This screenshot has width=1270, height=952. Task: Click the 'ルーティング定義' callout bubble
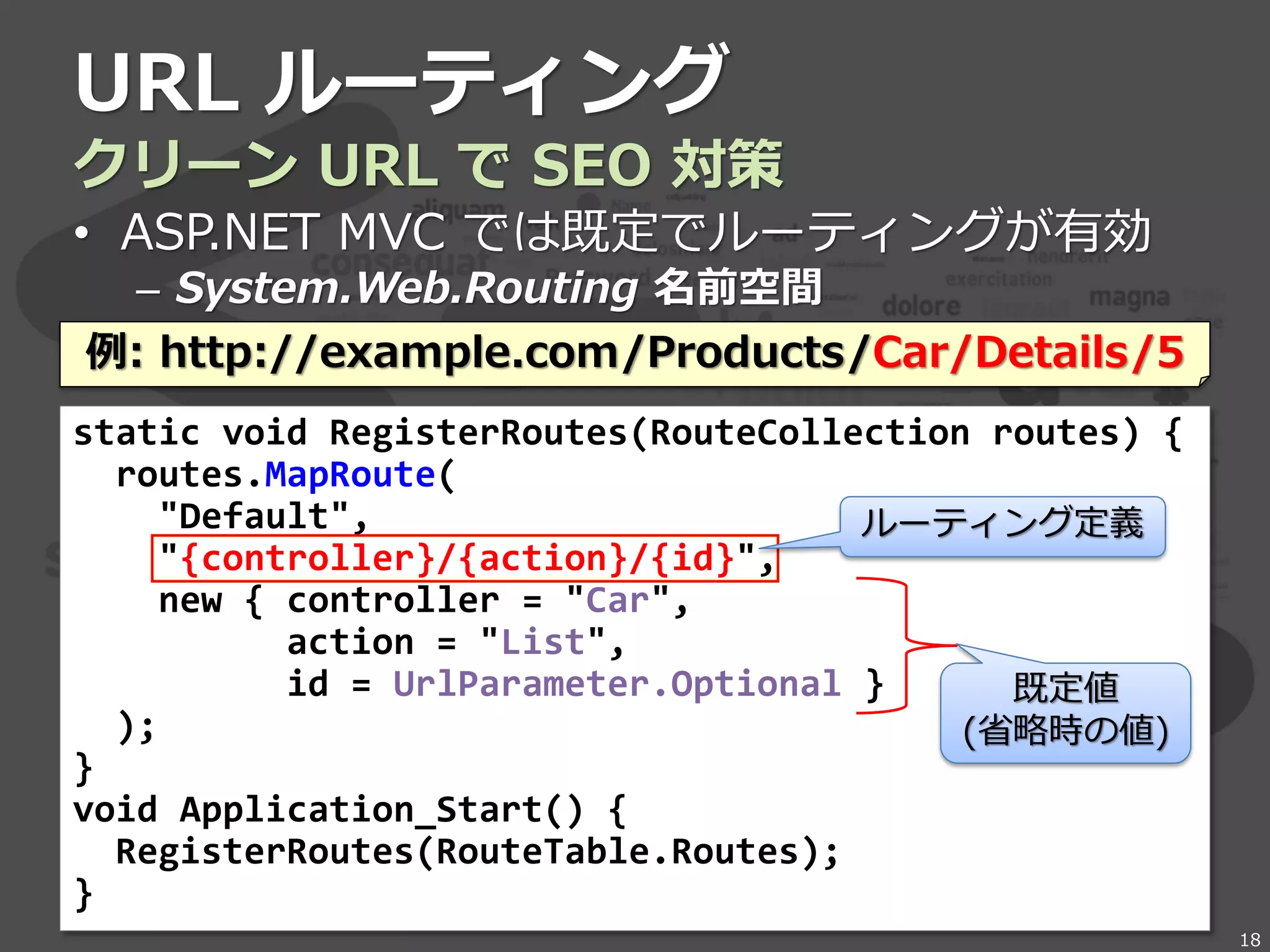[x=1003, y=526]
